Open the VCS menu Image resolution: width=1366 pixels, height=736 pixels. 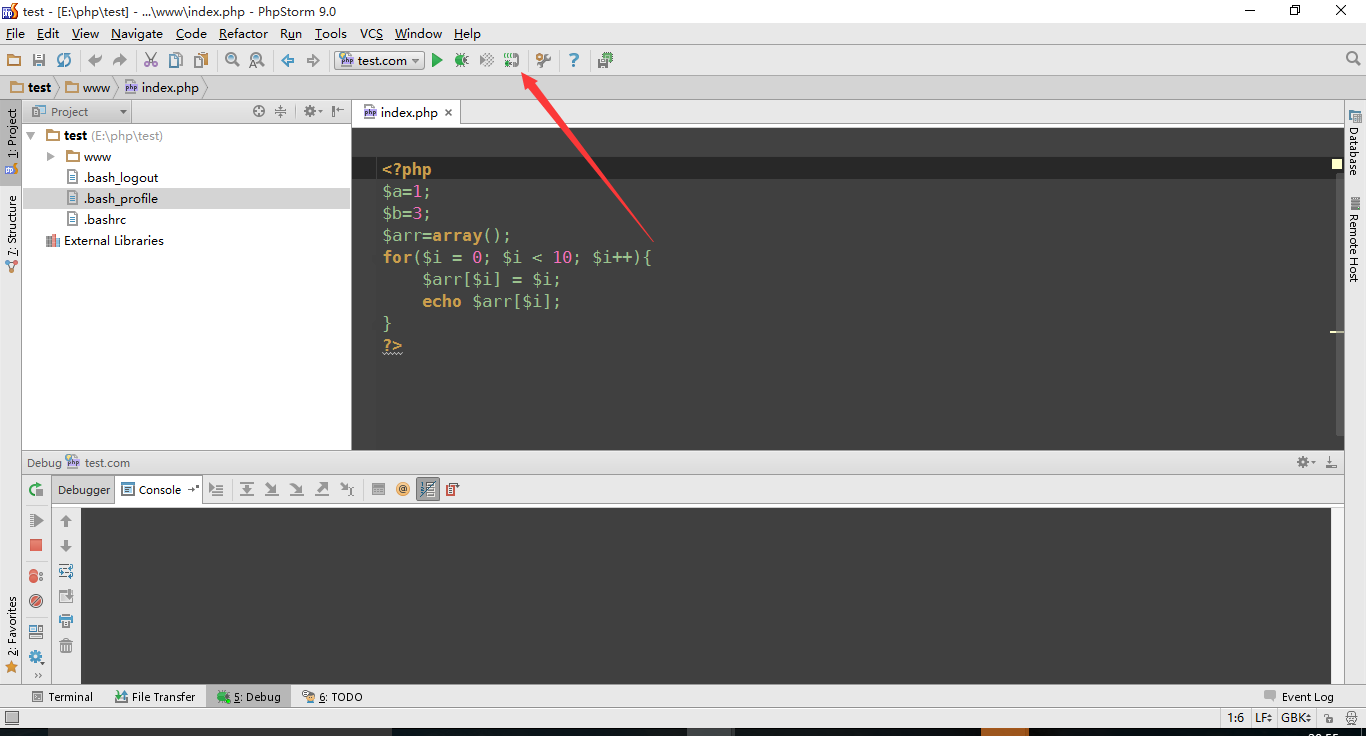coord(371,33)
